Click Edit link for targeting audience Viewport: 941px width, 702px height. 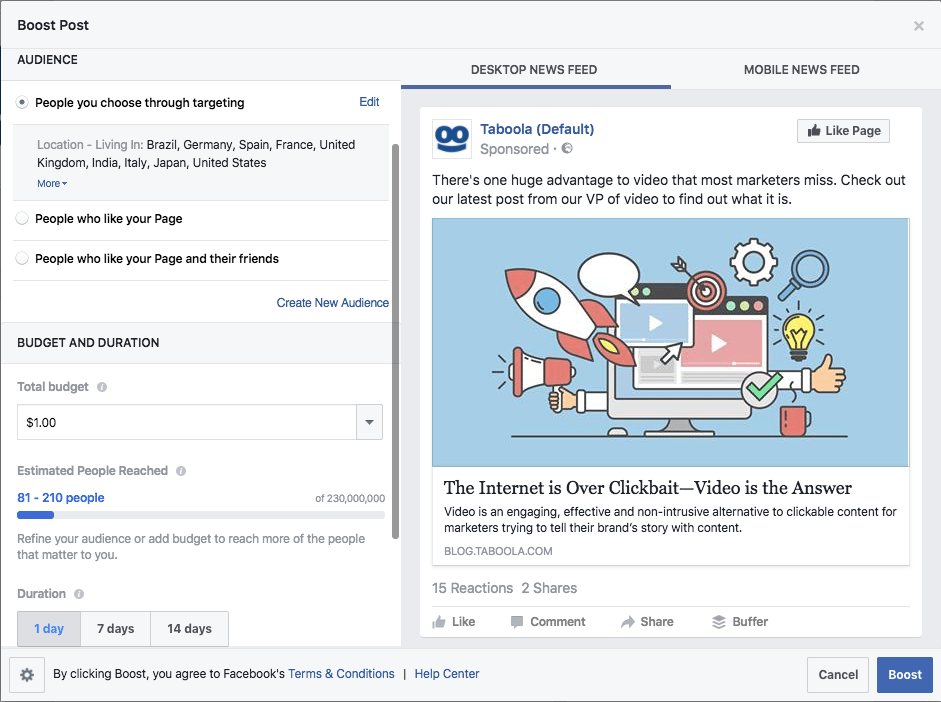pos(369,102)
